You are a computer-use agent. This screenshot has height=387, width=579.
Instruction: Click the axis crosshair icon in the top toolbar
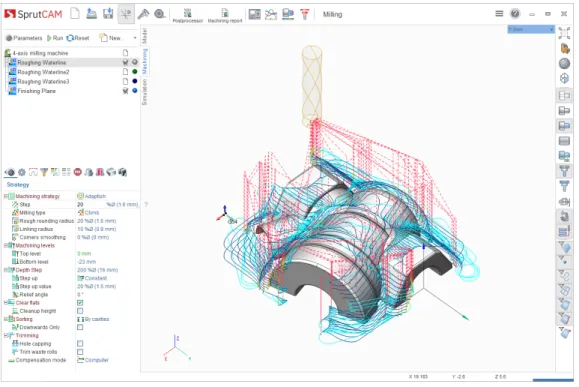126,14
